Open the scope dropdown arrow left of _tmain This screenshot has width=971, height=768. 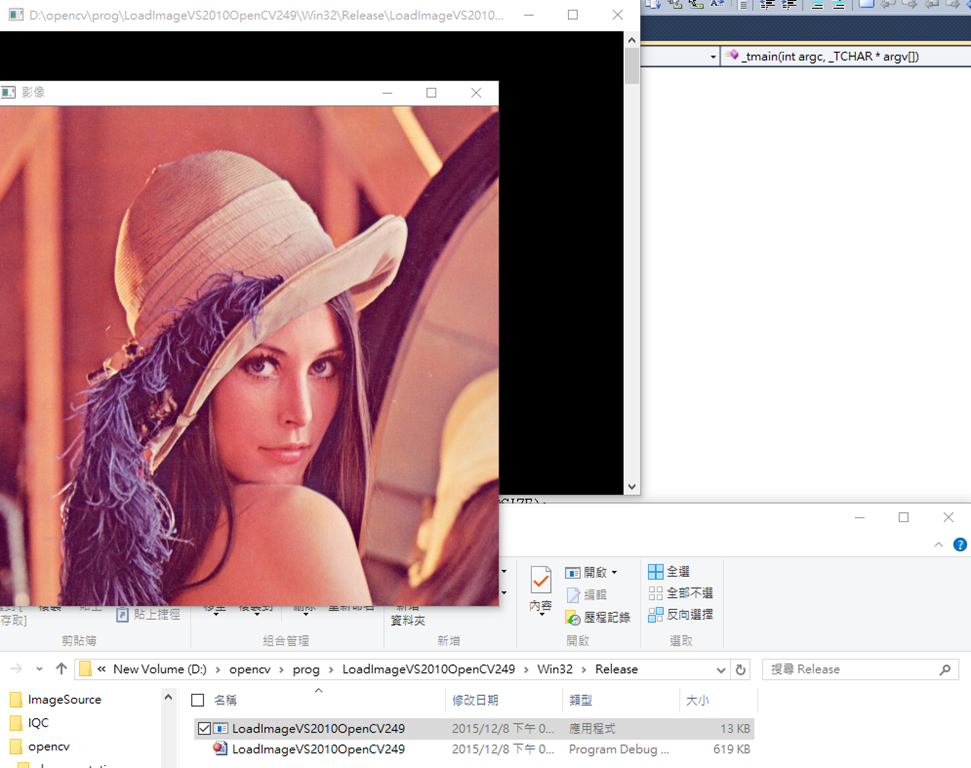713,57
